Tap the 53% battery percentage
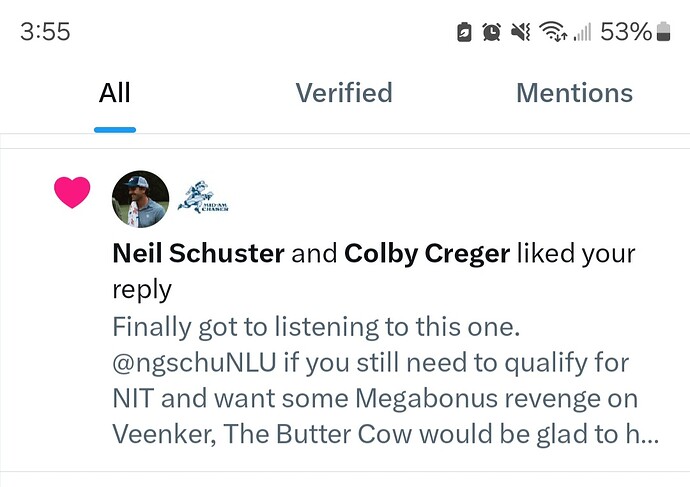Viewport: 690px width, 487px height. point(626,32)
